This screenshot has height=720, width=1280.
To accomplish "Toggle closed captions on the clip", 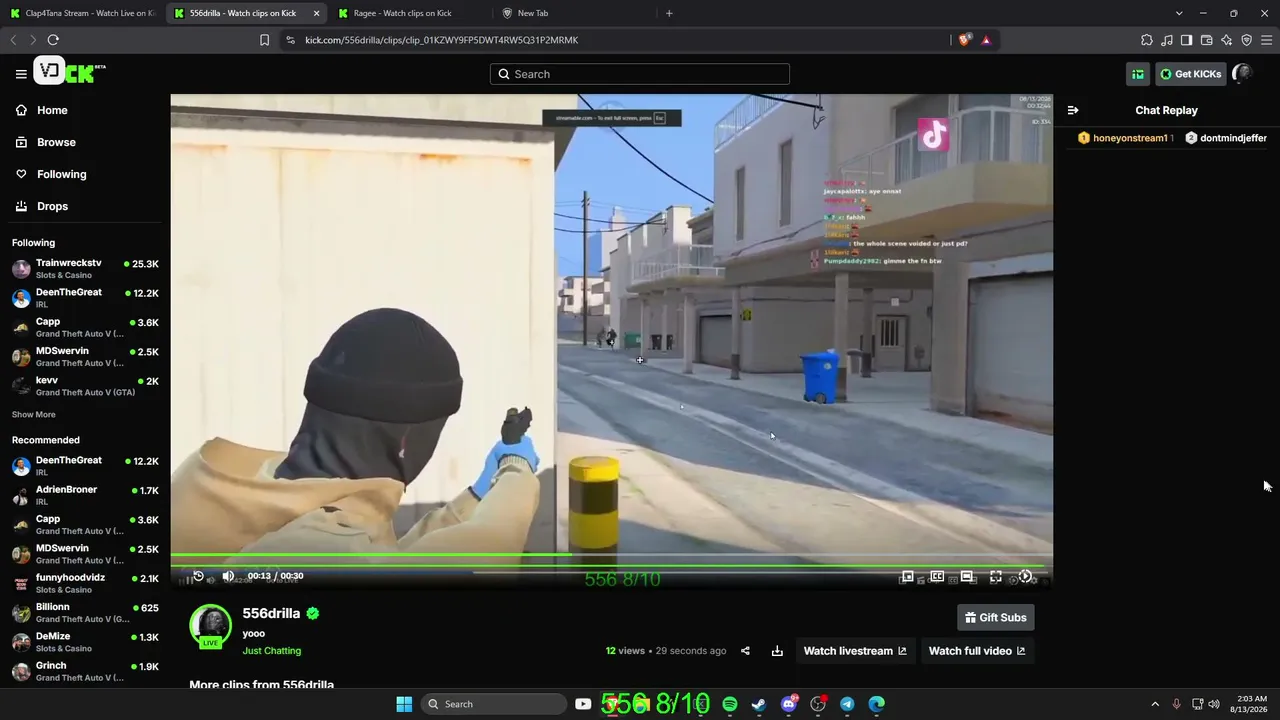I will (x=937, y=577).
